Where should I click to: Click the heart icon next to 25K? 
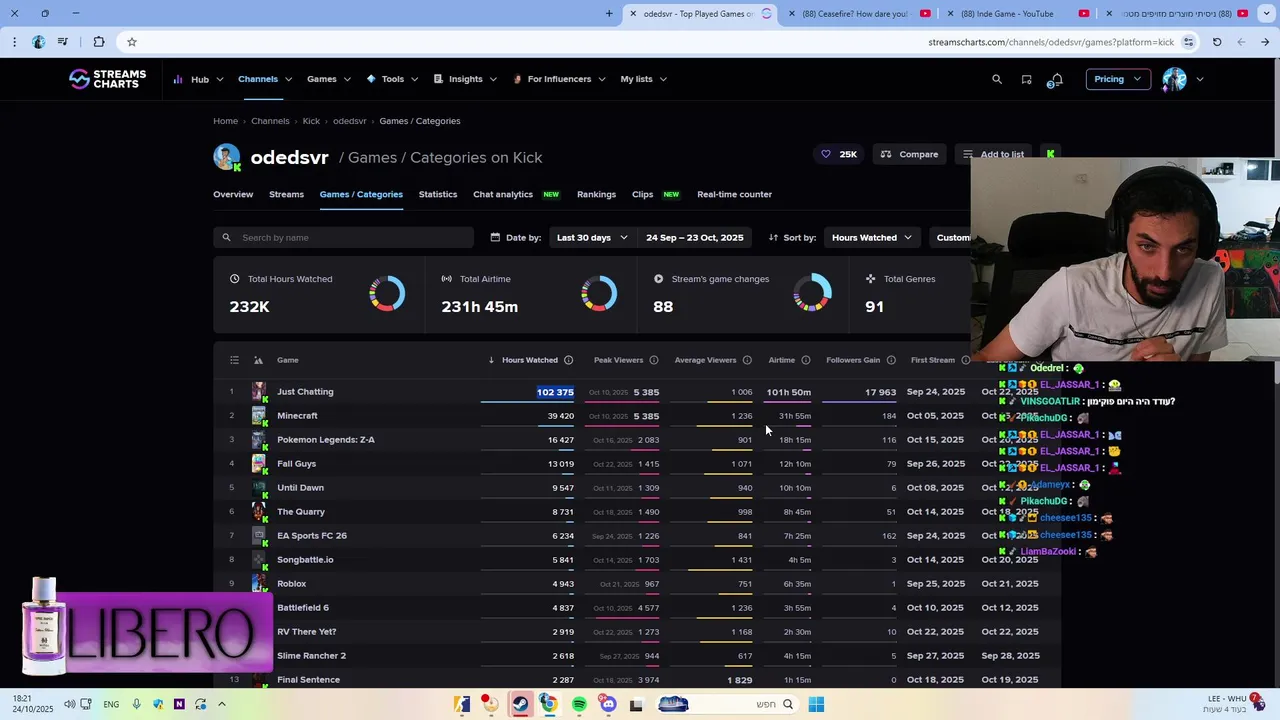tap(825, 154)
